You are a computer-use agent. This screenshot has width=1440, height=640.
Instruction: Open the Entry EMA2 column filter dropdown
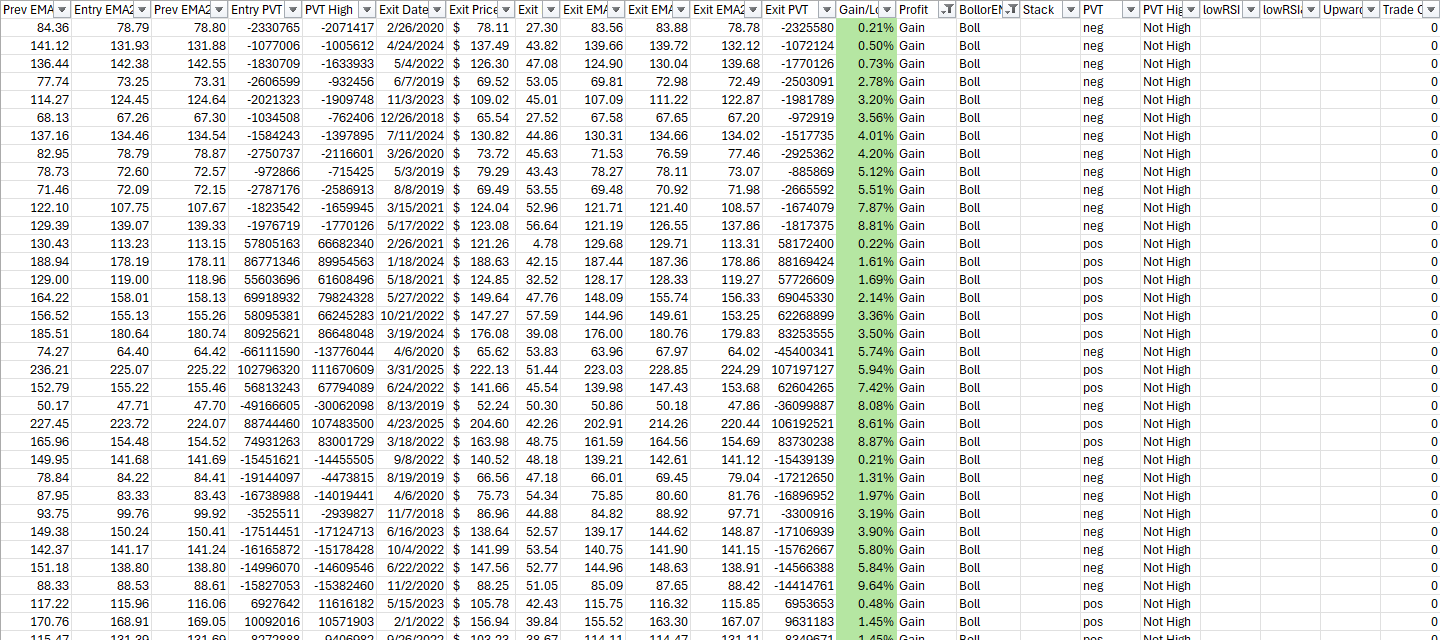(x=141, y=9)
